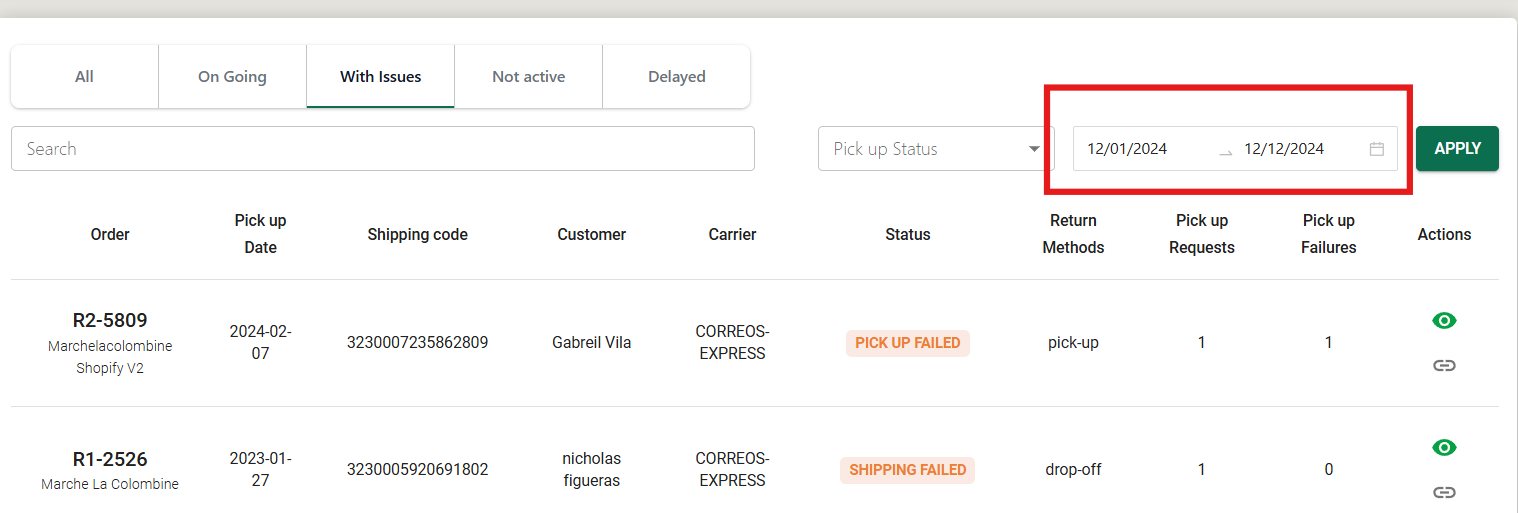Click the PICK UP FAILED status badge
The image size is (1518, 513).
coord(908,343)
